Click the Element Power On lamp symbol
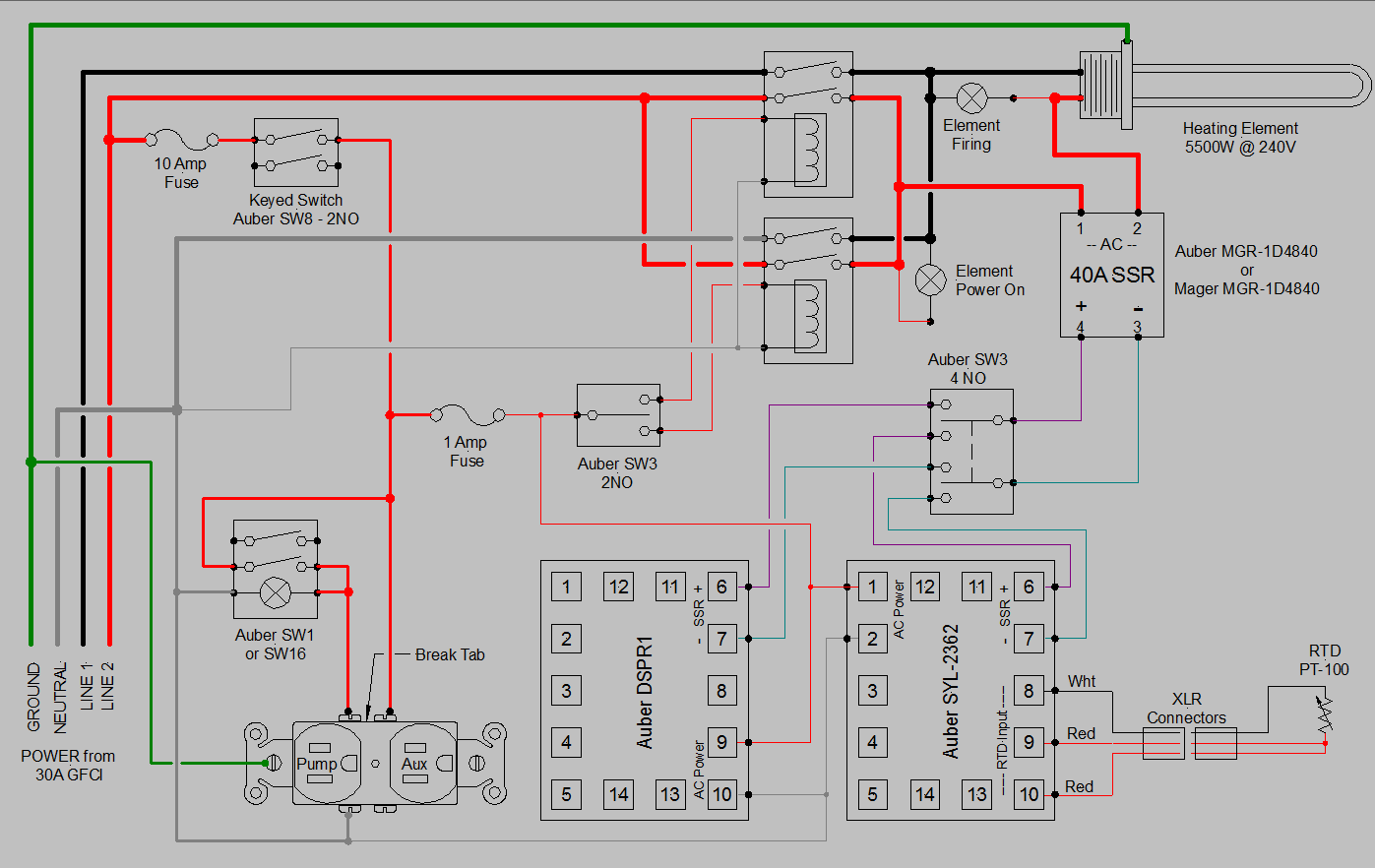This screenshot has height=868, width=1375. 931,279
